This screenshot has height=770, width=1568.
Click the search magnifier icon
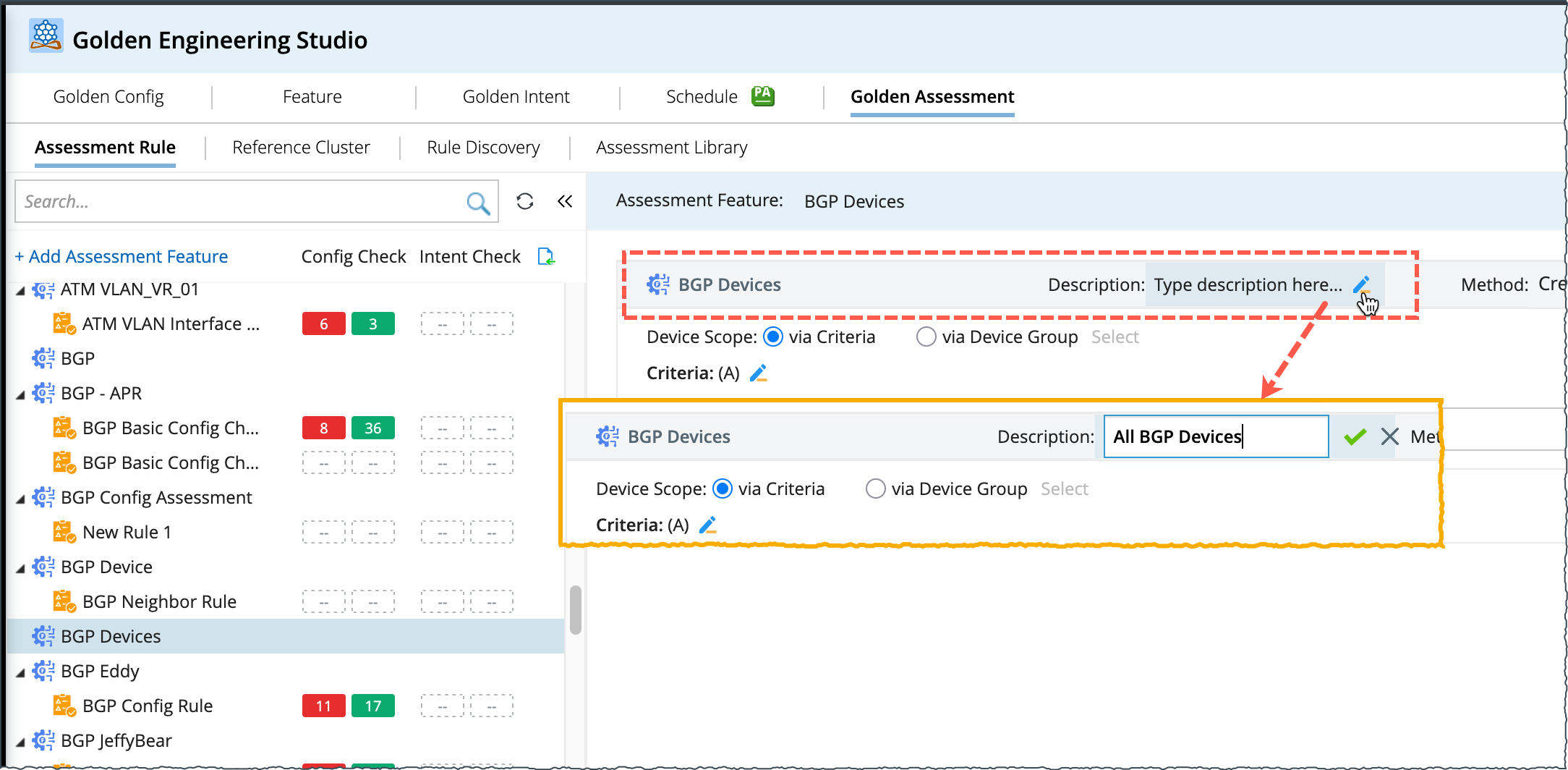pos(477,203)
